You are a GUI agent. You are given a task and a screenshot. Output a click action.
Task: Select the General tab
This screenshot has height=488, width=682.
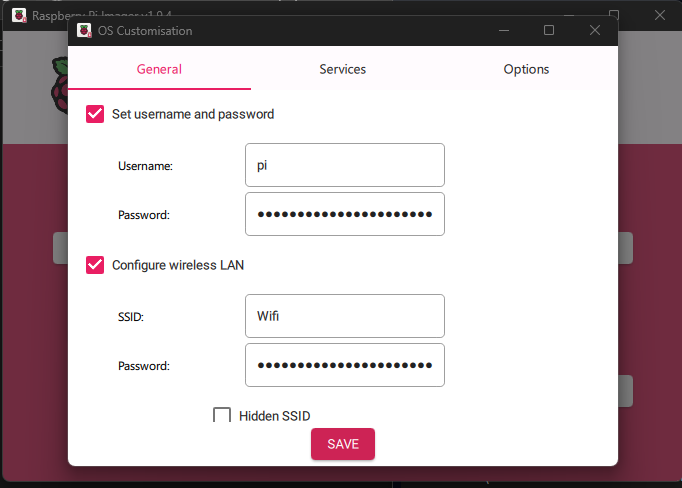click(159, 69)
